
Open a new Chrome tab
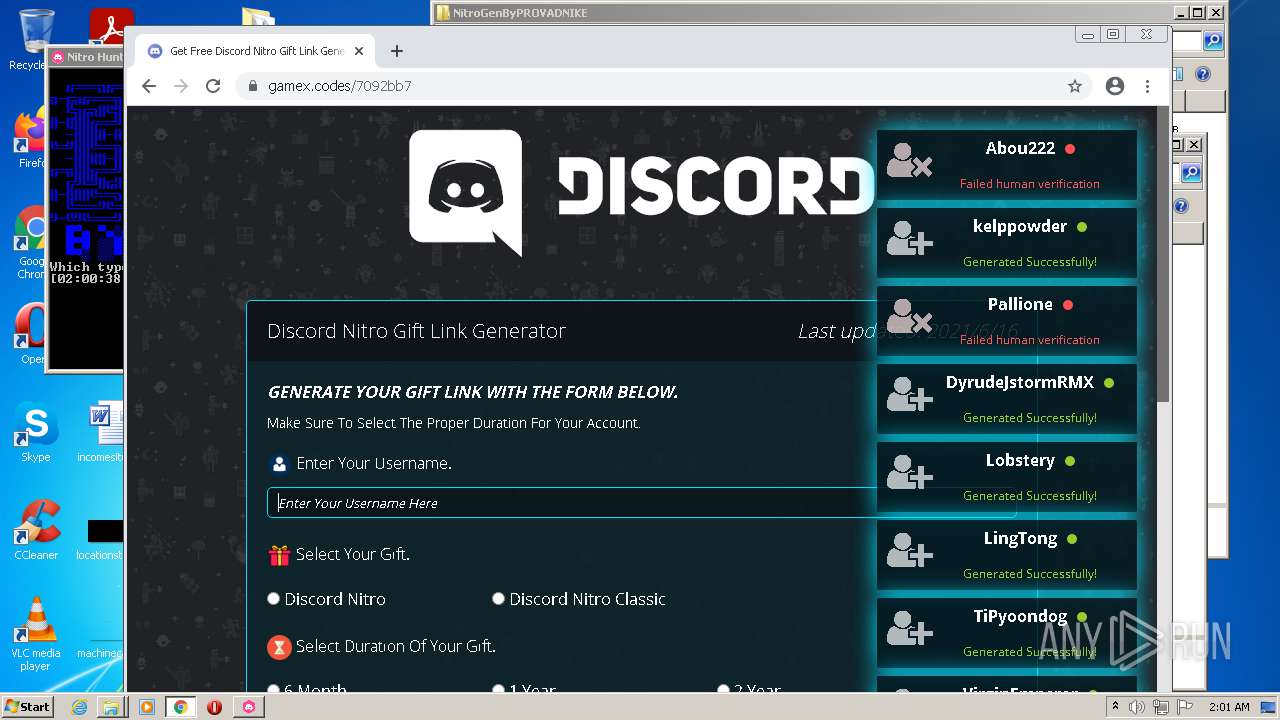[x=397, y=51]
